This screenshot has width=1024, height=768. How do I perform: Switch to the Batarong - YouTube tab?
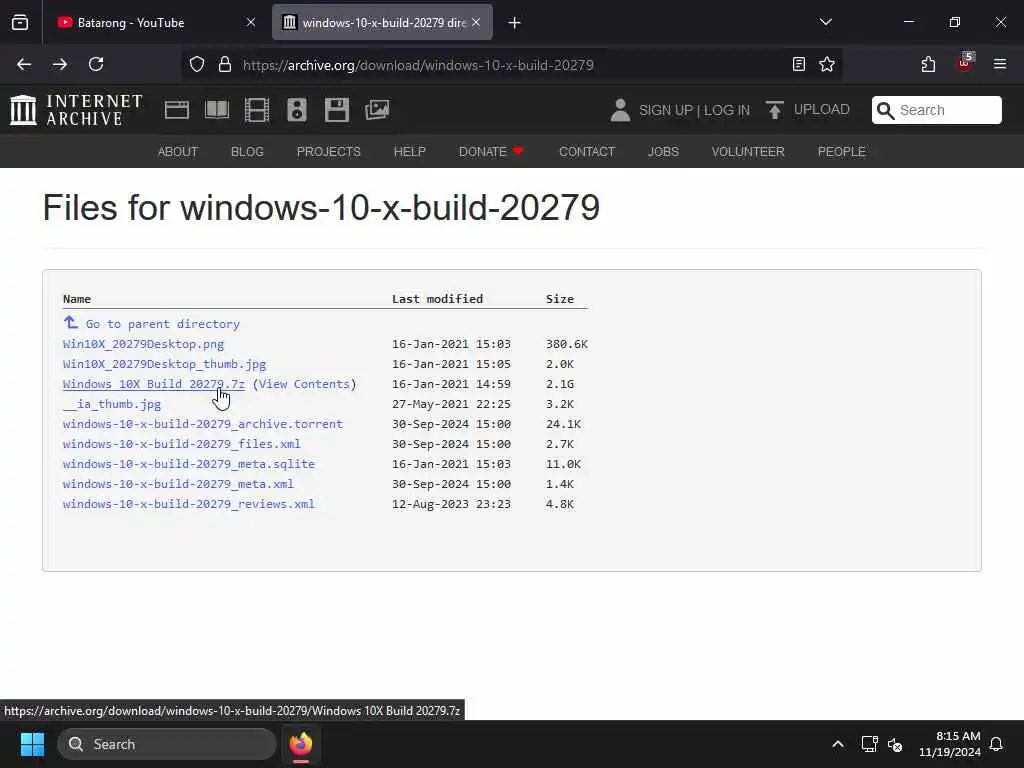(x=156, y=22)
